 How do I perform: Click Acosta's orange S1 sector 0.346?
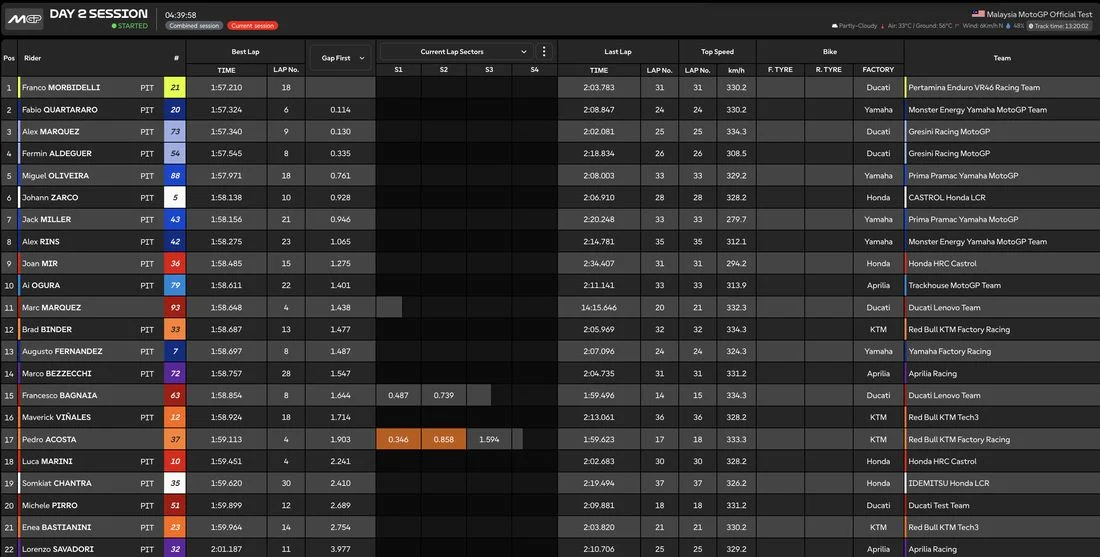tap(398, 439)
